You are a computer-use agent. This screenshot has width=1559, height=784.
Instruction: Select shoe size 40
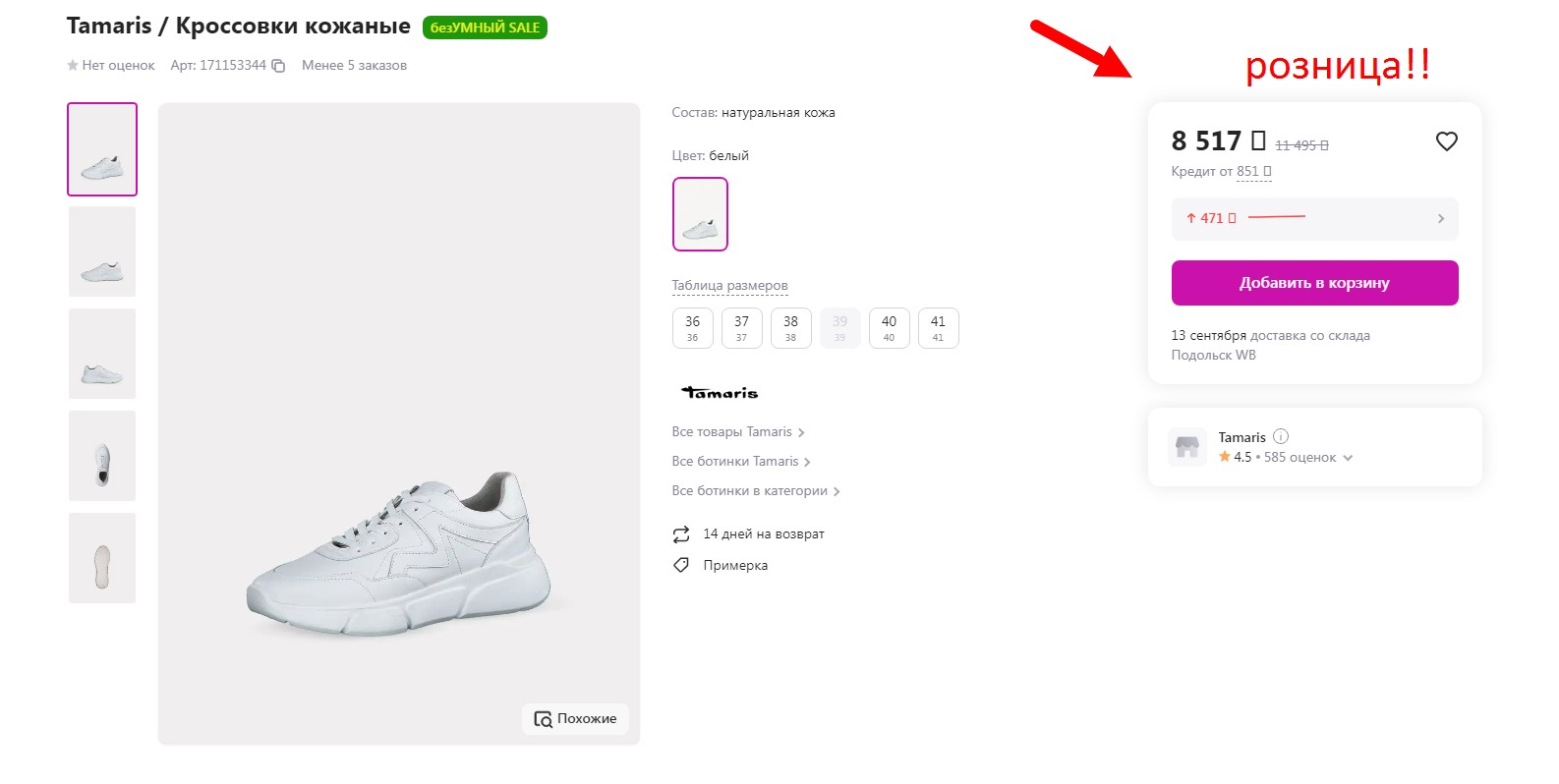coord(890,328)
